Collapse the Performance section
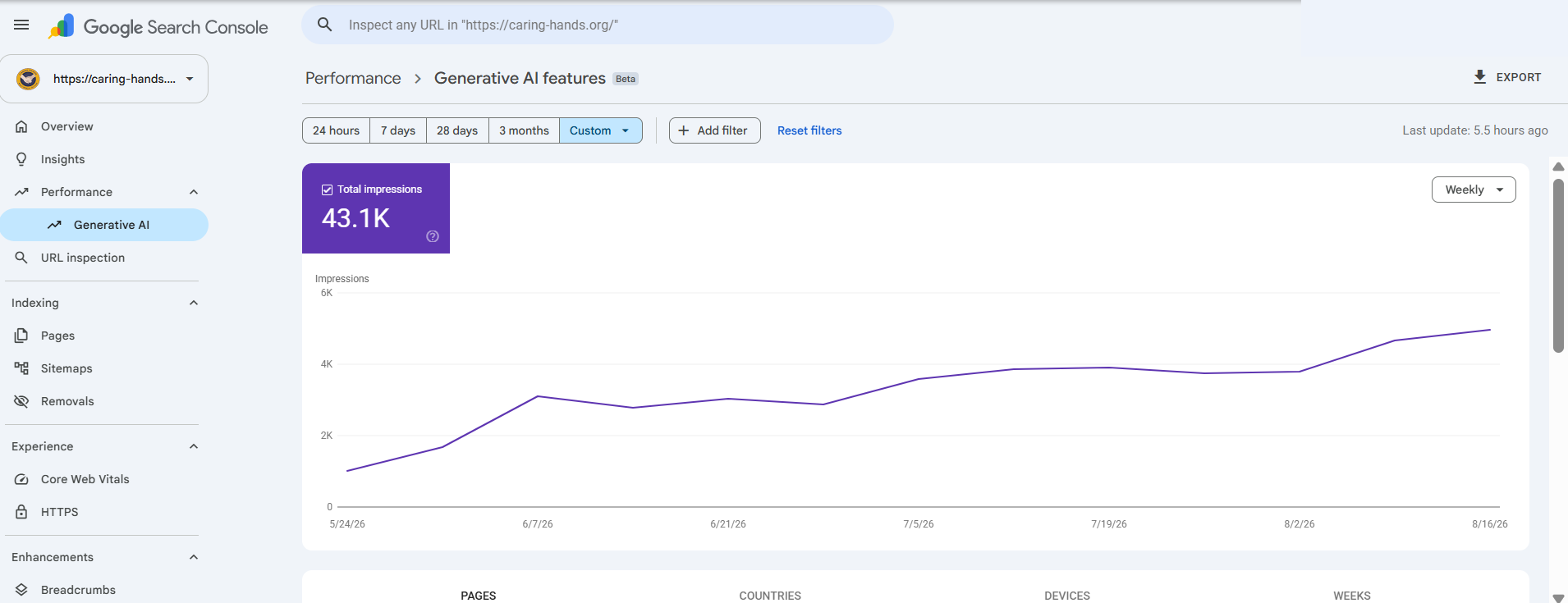Screen dimensions: 1568x603 tap(194, 192)
